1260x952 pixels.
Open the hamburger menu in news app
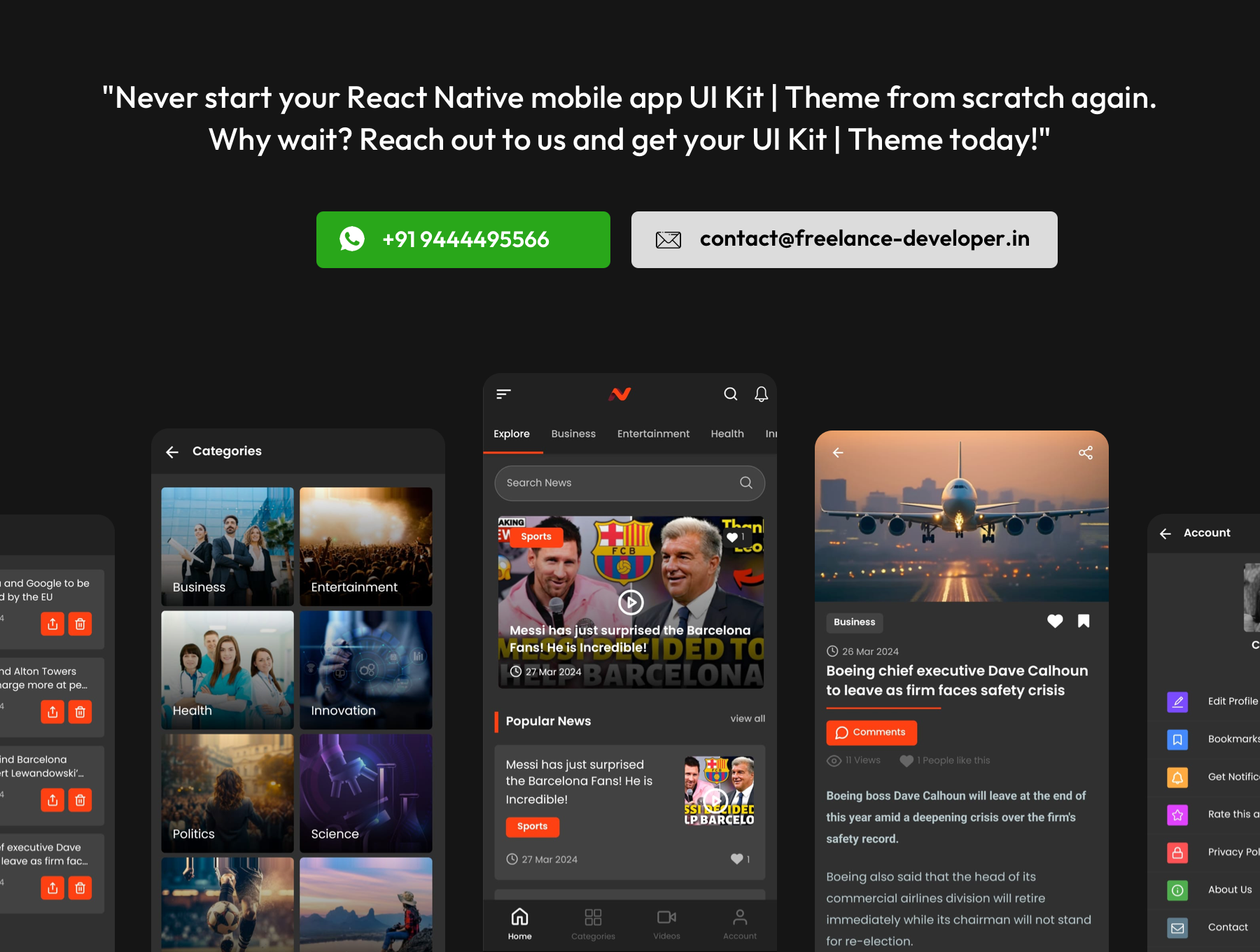(x=503, y=394)
